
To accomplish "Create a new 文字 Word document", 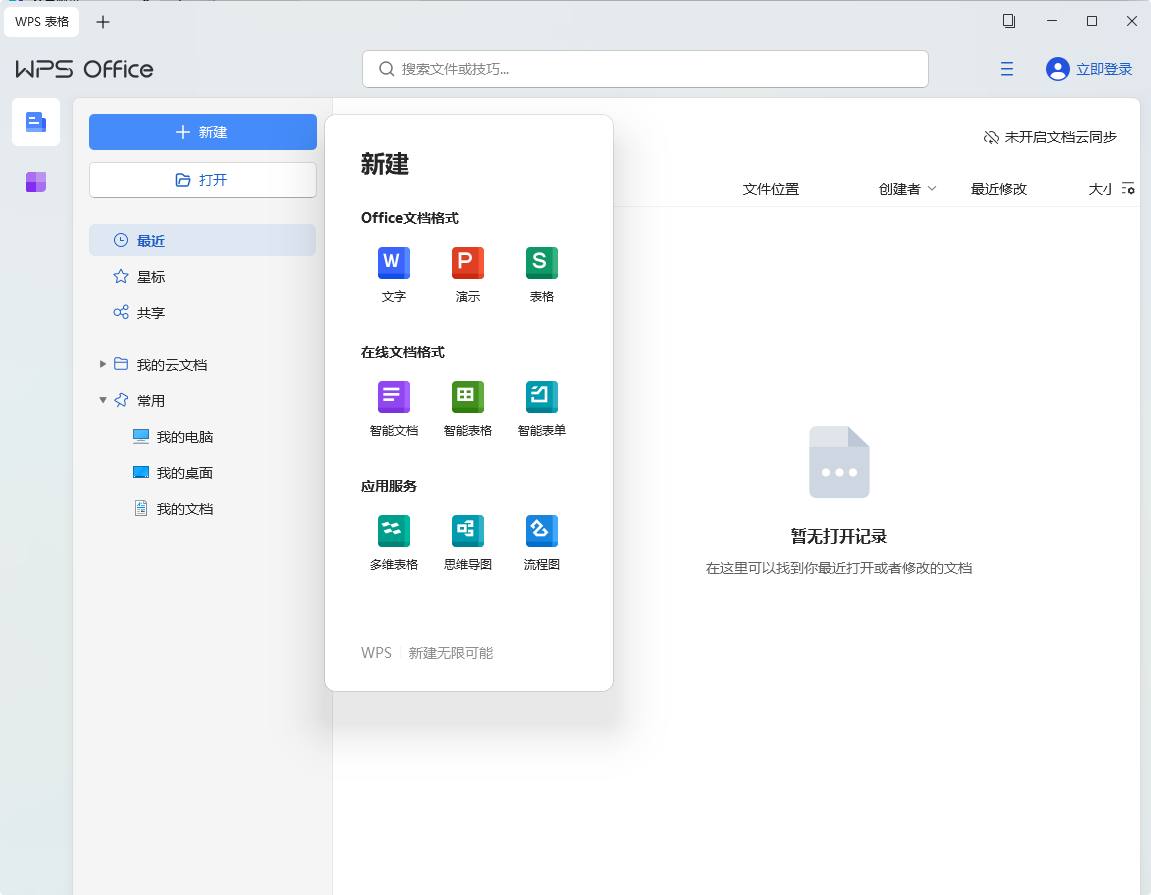I will tap(393, 275).
